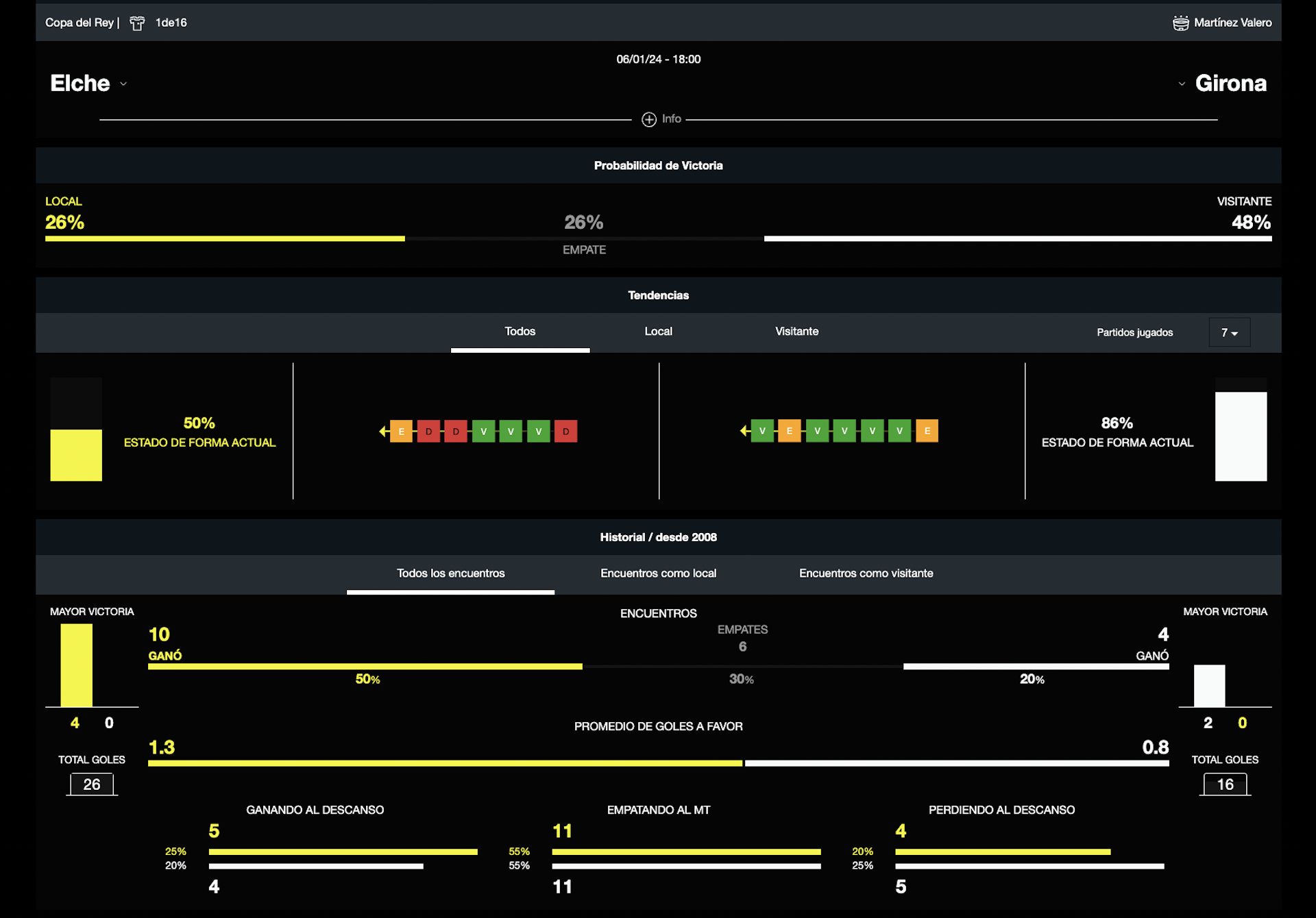Click Girona's white Mayor Victoria bar
Image resolution: width=1316 pixels, height=918 pixels.
point(1210,686)
